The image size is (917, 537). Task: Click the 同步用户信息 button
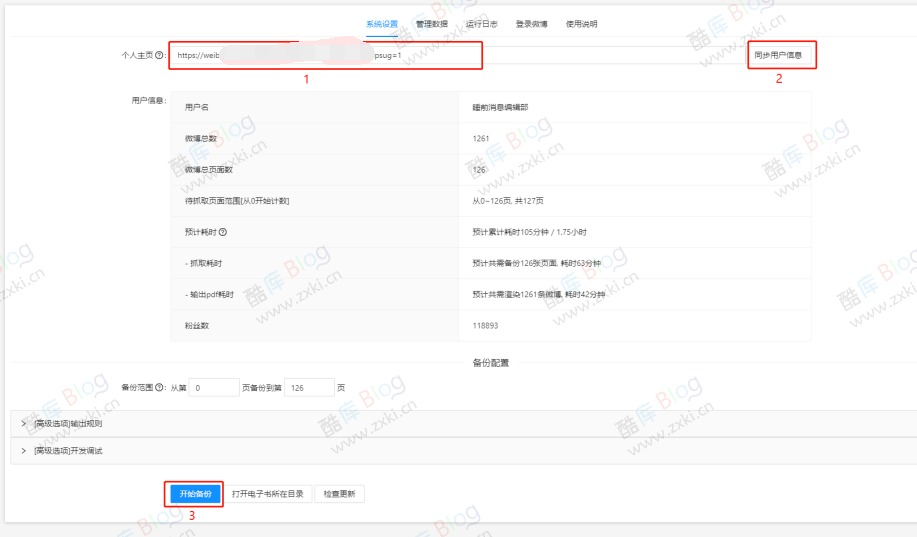click(x=778, y=55)
